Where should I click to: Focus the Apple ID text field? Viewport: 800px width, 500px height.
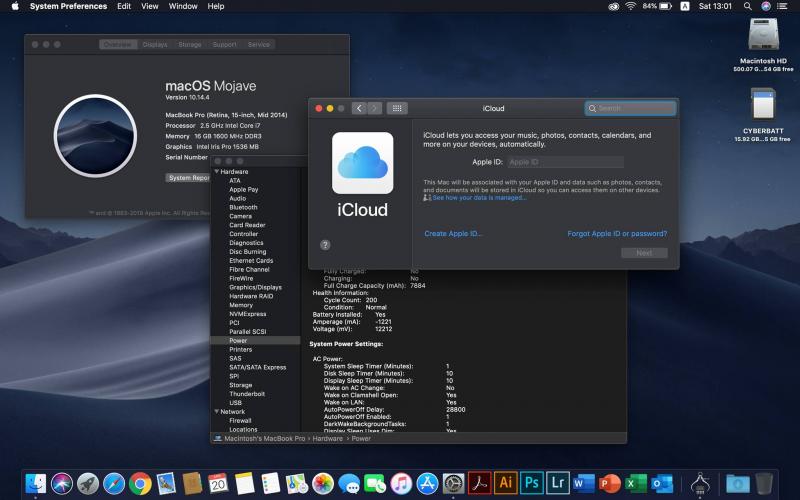[x=564, y=162]
